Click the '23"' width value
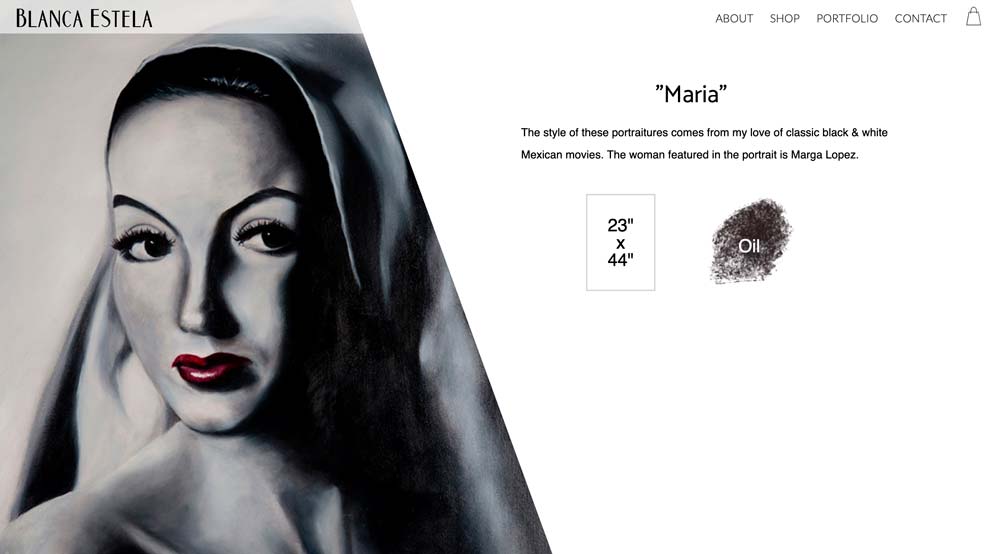This screenshot has height=554, width=1000. 620,225
